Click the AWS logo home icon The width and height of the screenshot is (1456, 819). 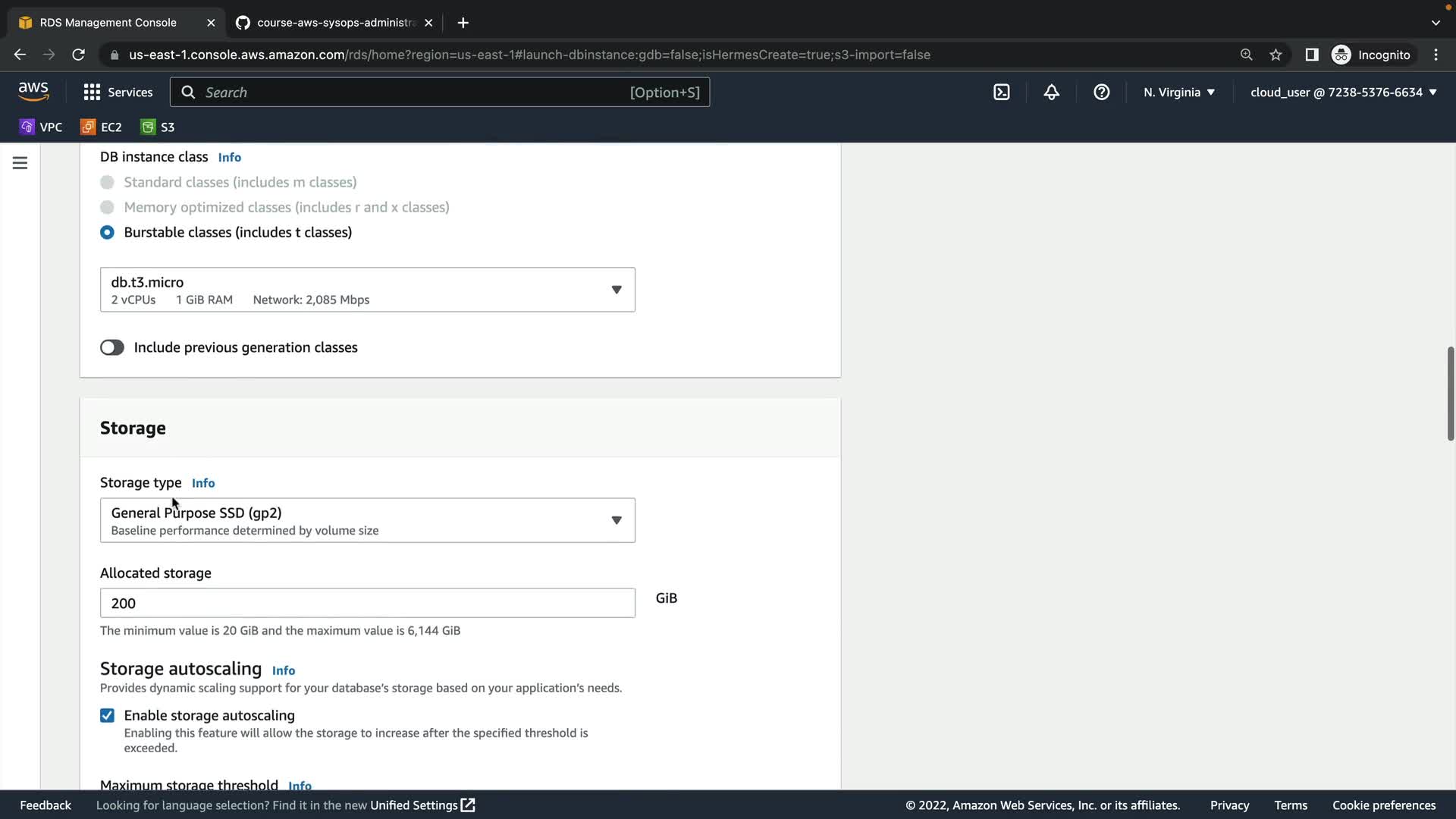pos(33,91)
